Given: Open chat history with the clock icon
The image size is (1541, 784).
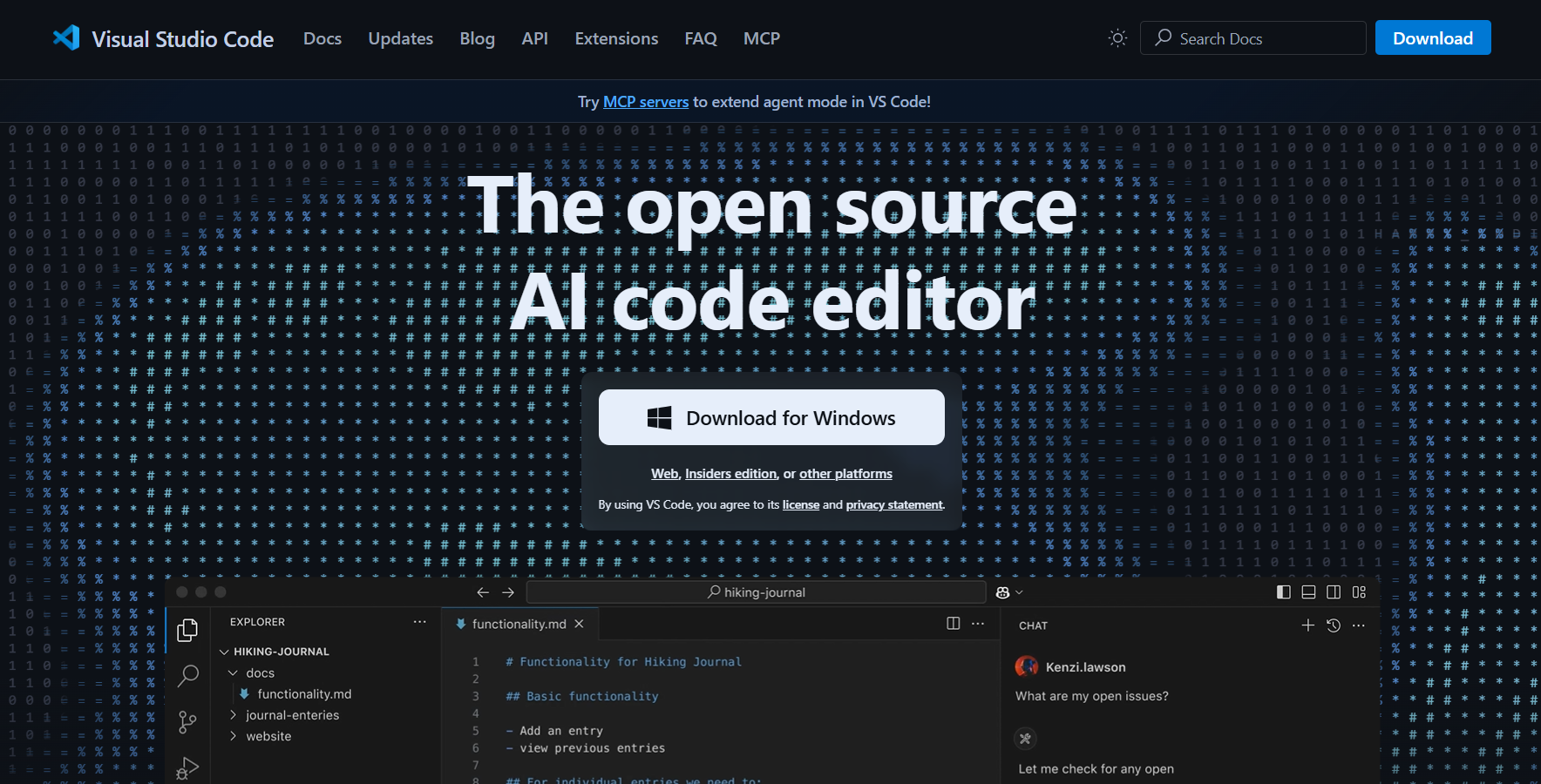Looking at the screenshot, I should tap(1333, 625).
